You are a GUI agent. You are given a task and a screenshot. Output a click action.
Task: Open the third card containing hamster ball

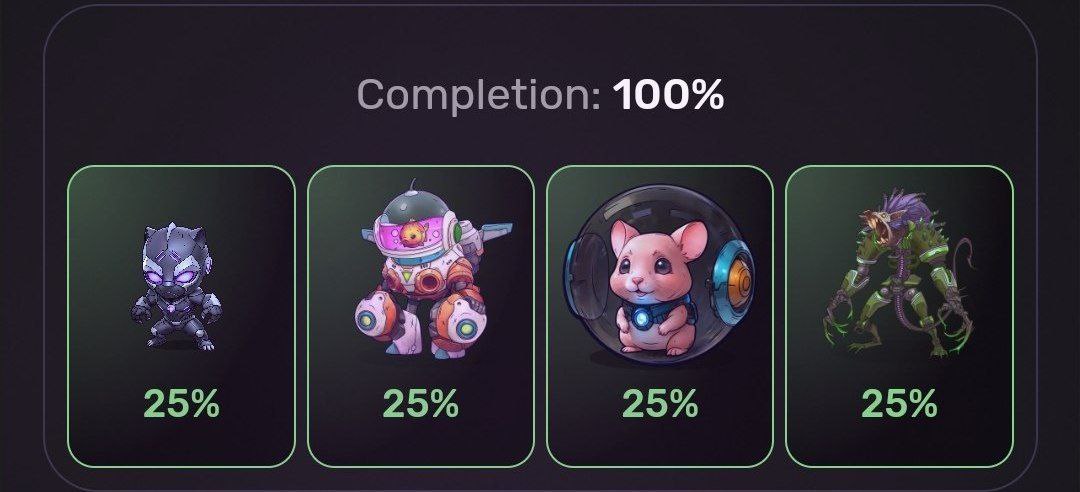click(660, 316)
